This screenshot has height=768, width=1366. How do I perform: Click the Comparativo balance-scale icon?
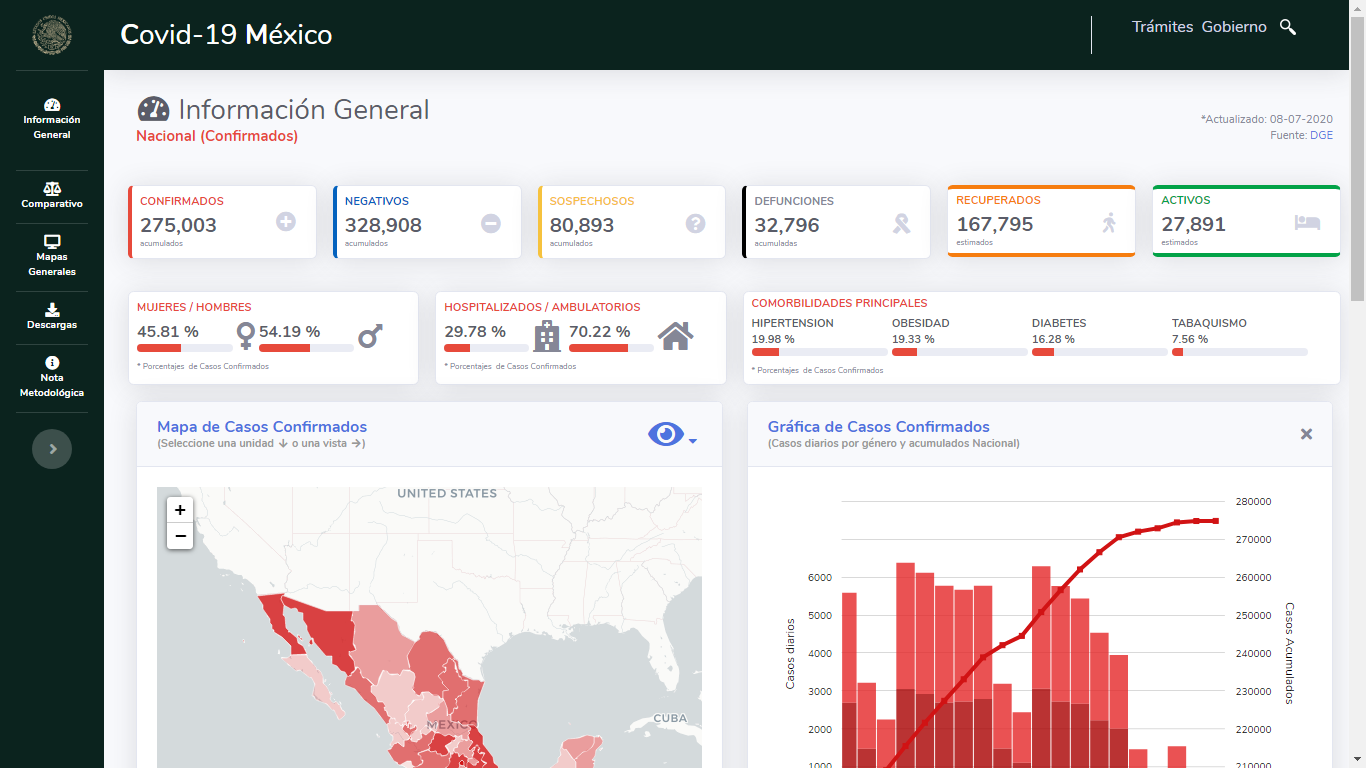click(52, 188)
